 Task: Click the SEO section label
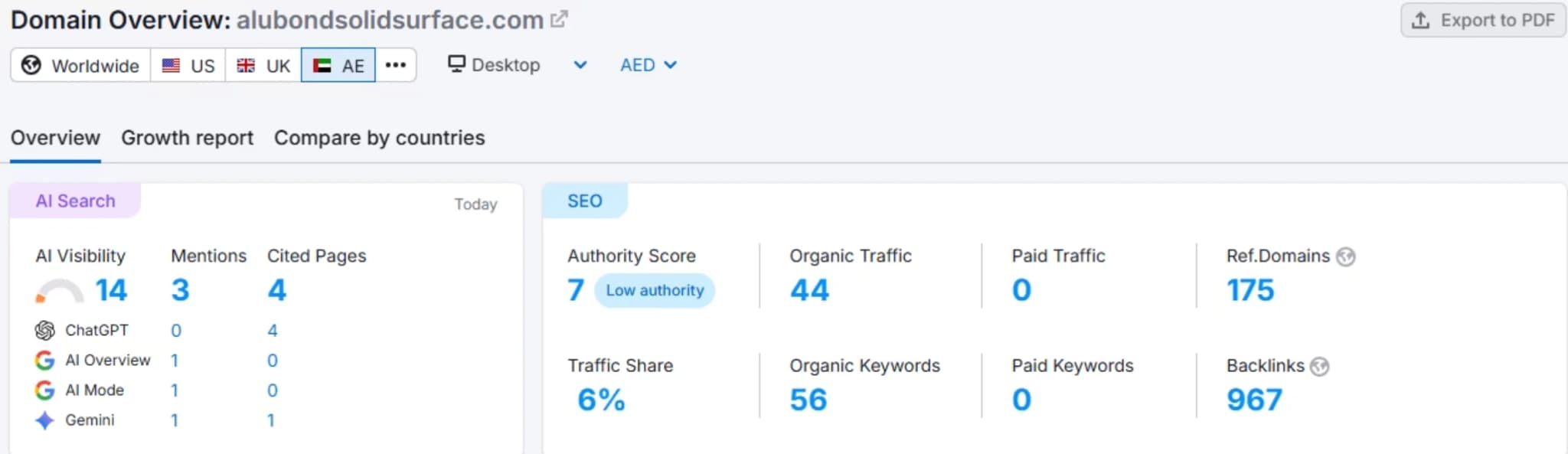coord(585,201)
